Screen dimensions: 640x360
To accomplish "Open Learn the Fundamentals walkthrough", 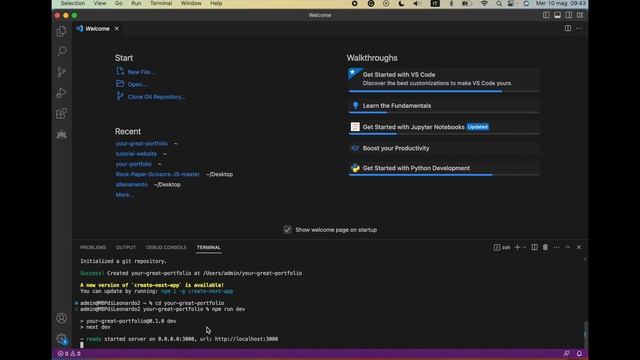I will pos(444,106).
